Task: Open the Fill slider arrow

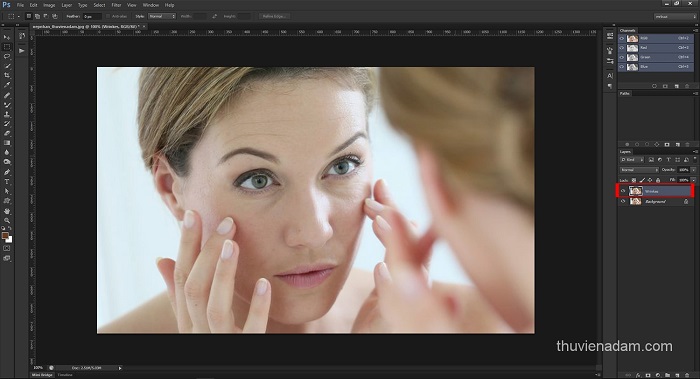Action: coord(693,180)
